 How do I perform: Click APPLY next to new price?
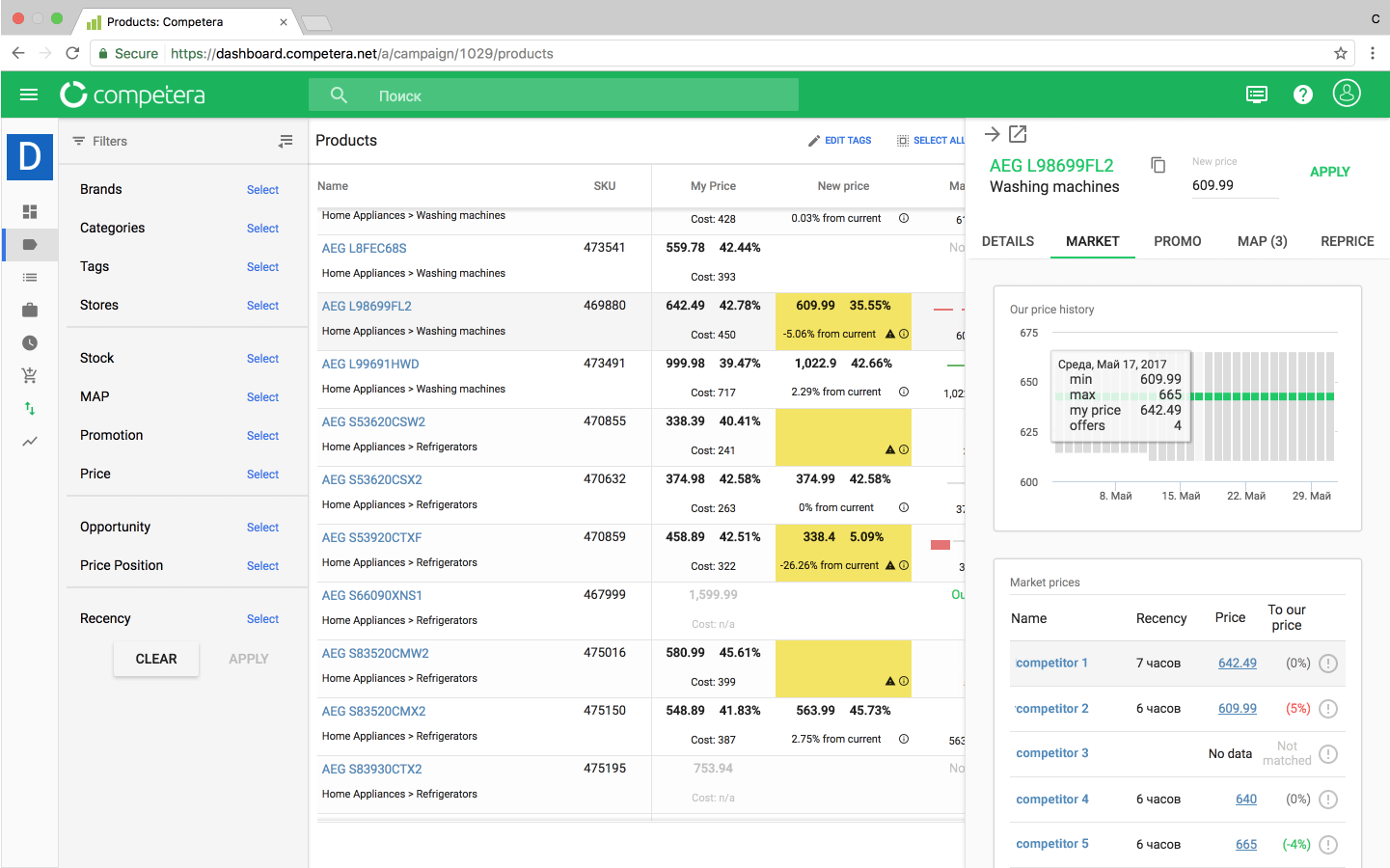(1329, 172)
